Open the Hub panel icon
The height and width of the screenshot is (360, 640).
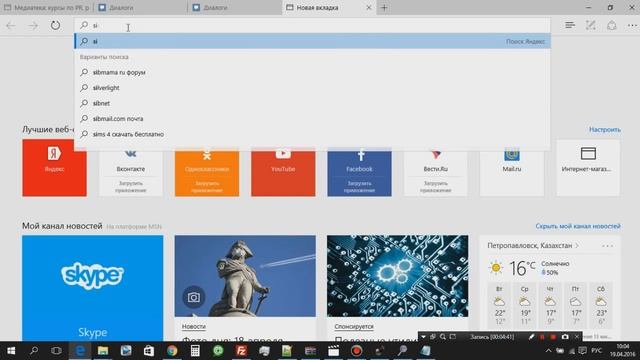coord(570,25)
